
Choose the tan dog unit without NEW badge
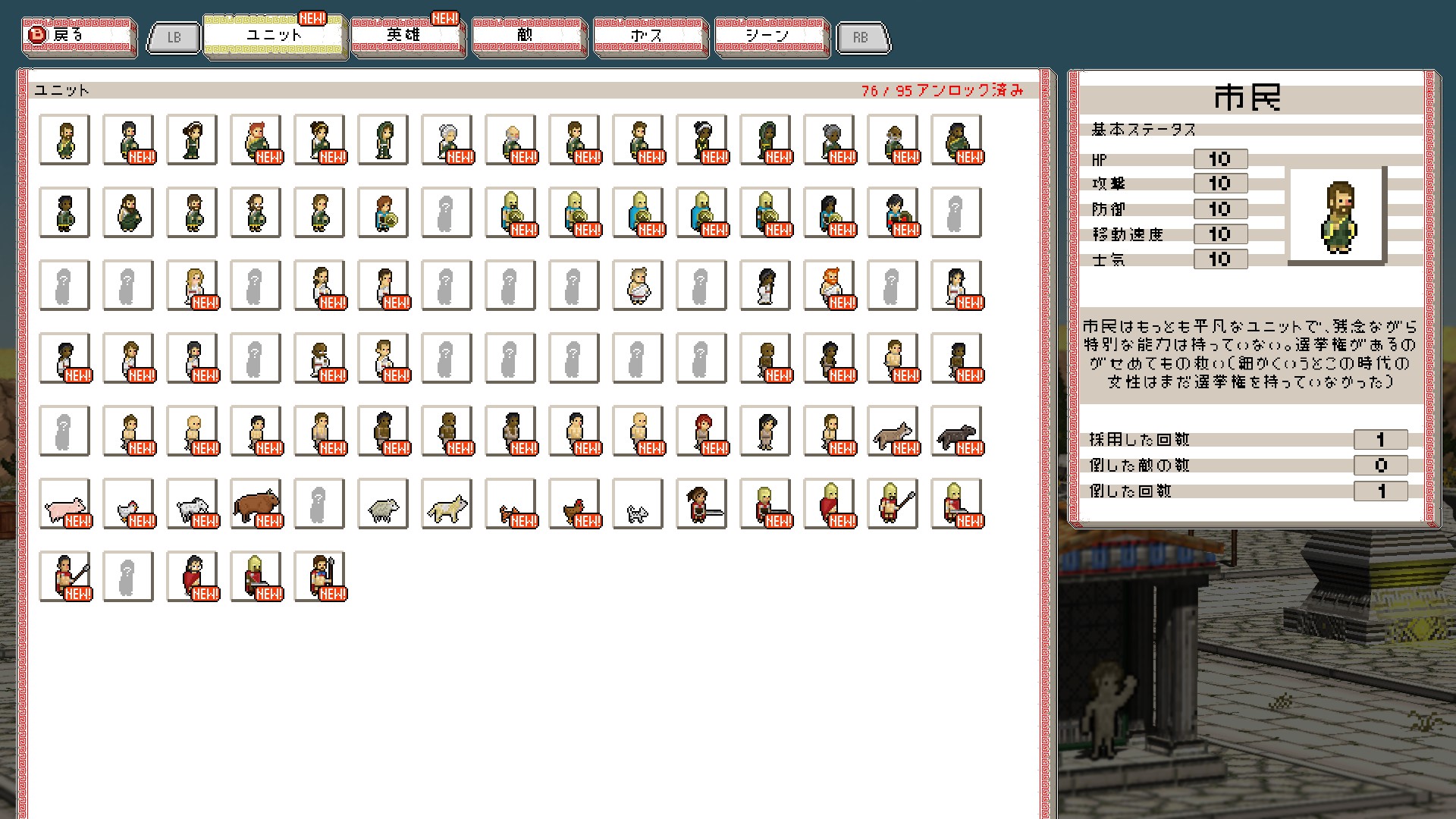(x=446, y=504)
